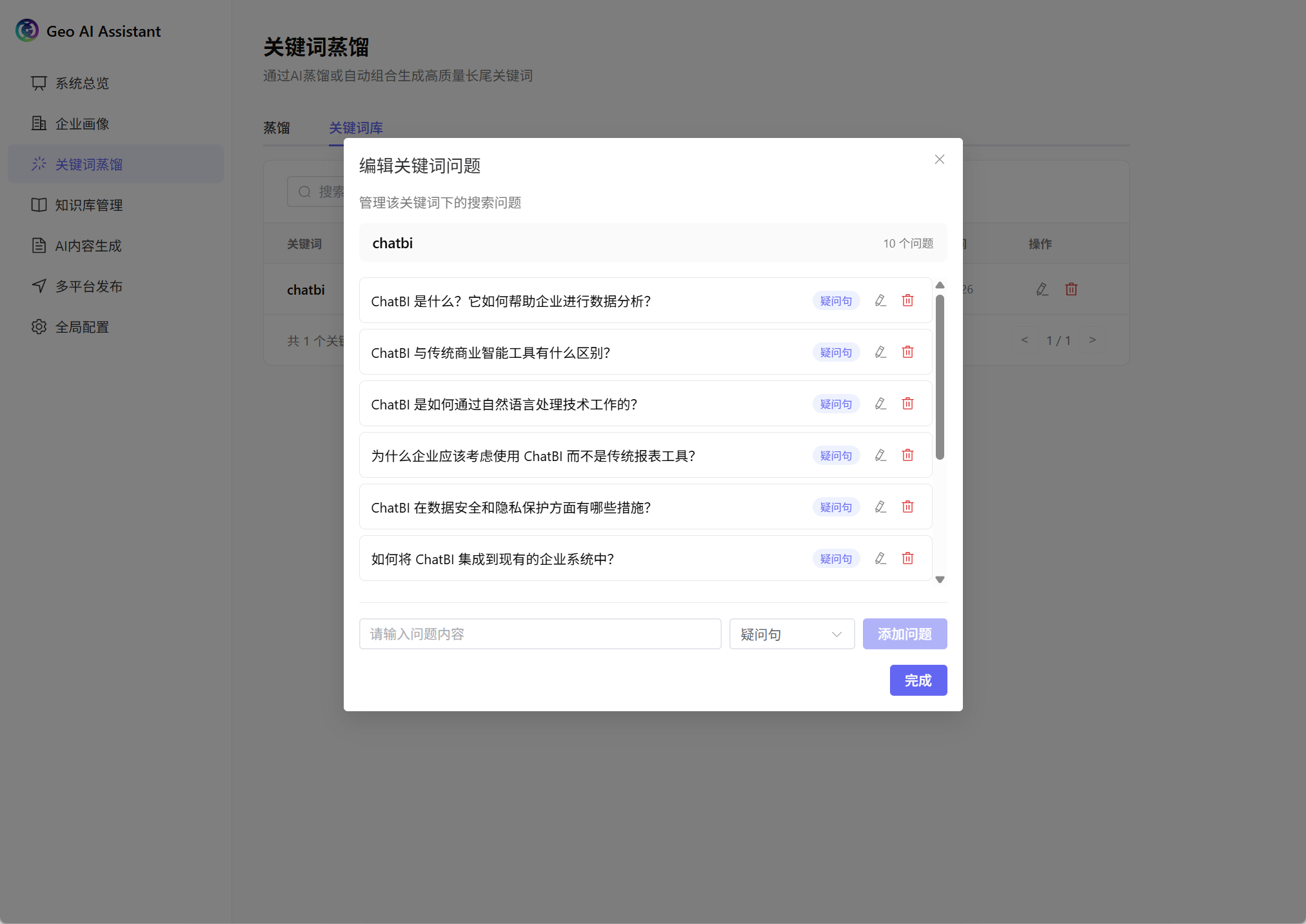
Task: Select question text '为什么企业应该考虑使用 ChatBI 而不是传统报表工具？'
Action: pyautogui.click(x=533, y=456)
